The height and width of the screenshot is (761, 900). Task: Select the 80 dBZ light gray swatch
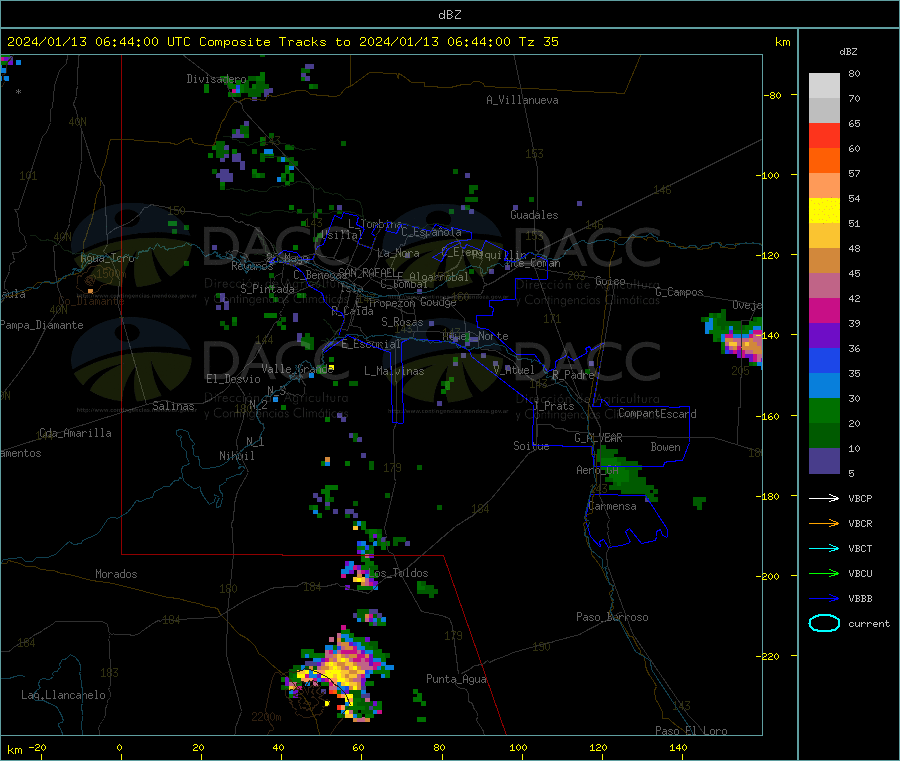tap(824, 86)
